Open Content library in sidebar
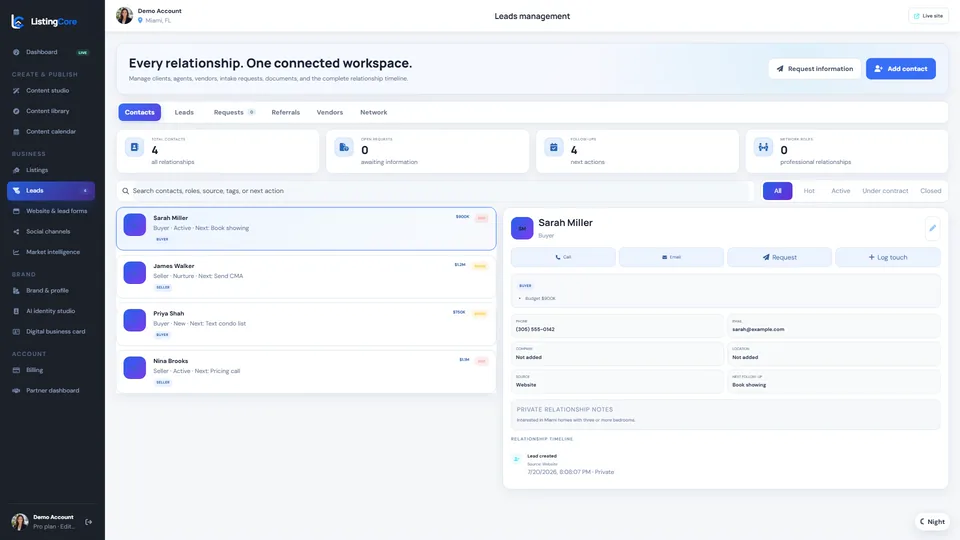The image size is (960, 540). 51,111
